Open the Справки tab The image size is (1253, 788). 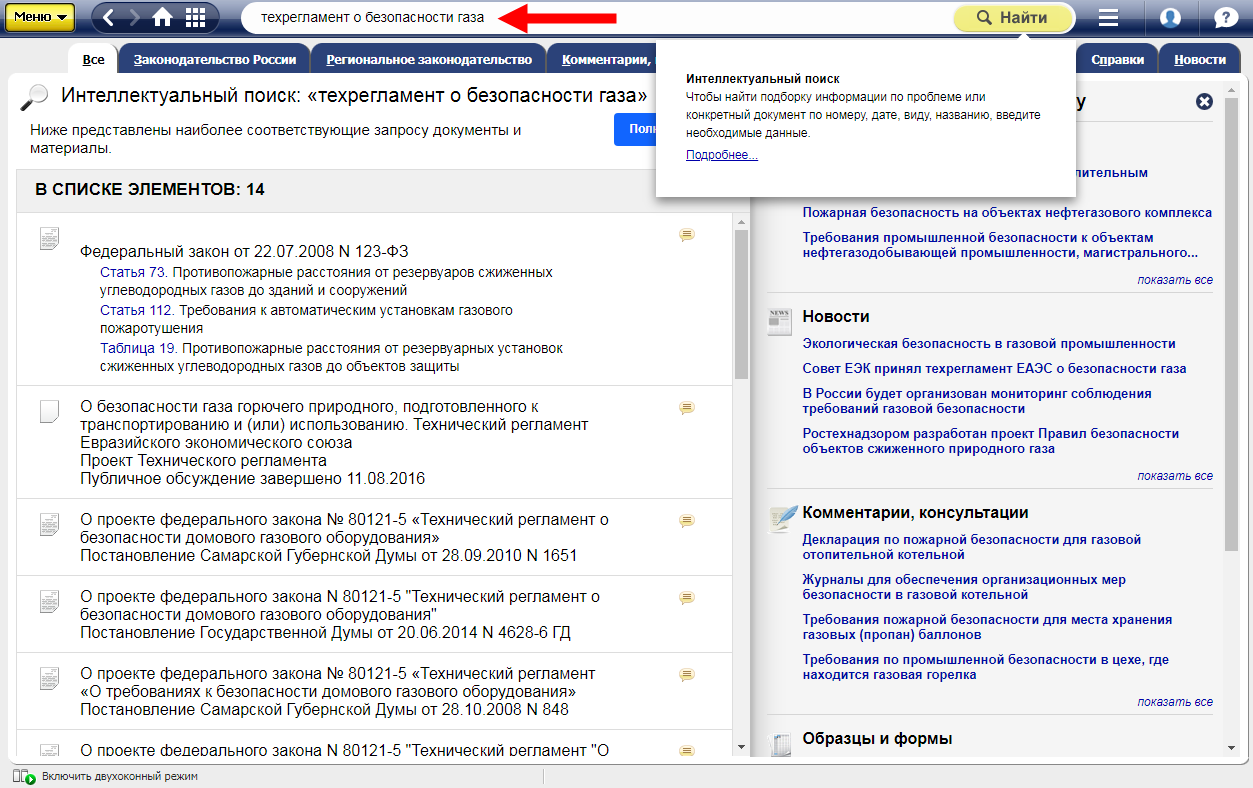pos(1117,60)
